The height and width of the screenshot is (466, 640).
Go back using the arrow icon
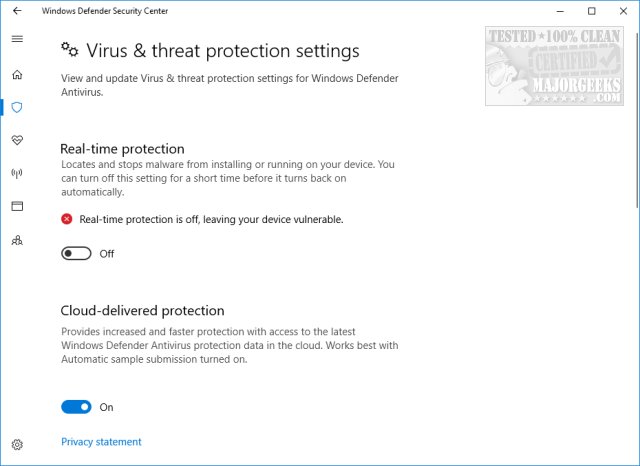click(x=17, y=11)
